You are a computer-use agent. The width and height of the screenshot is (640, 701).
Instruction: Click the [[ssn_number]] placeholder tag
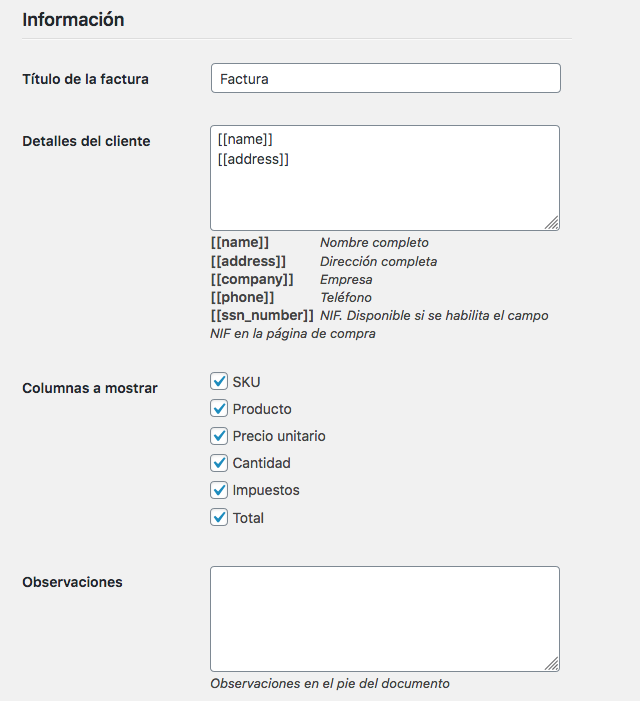pyautogui.click(x=262, y=316)
